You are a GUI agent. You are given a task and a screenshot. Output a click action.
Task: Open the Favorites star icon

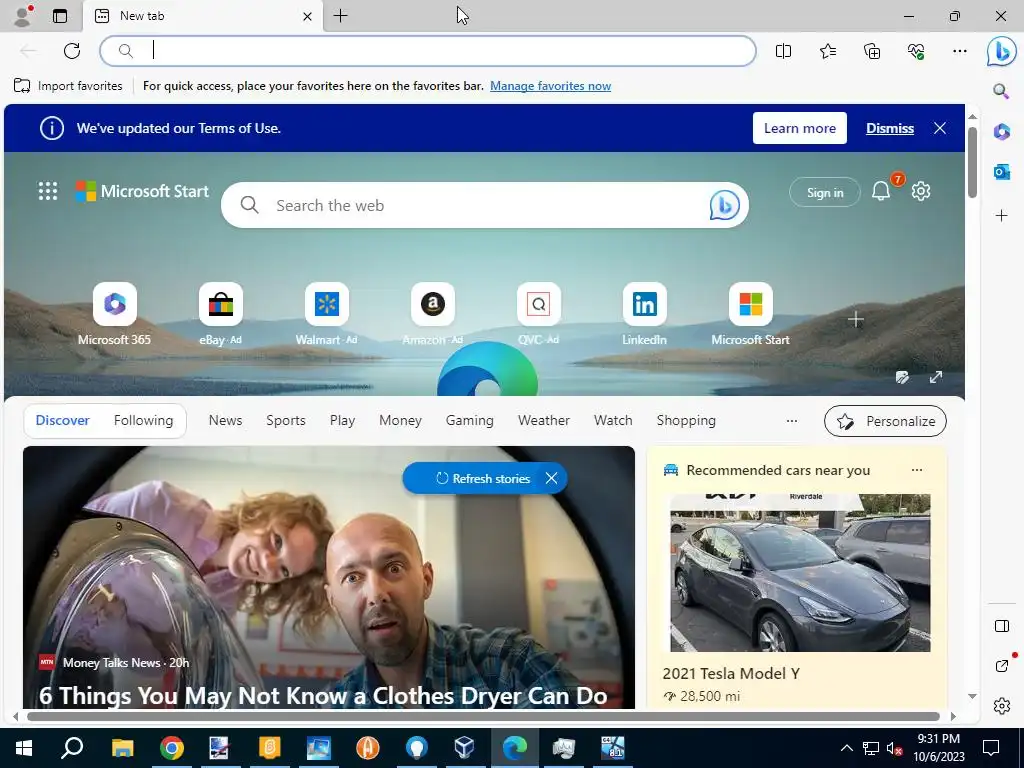pyautogui.click(x=827, y=51)
